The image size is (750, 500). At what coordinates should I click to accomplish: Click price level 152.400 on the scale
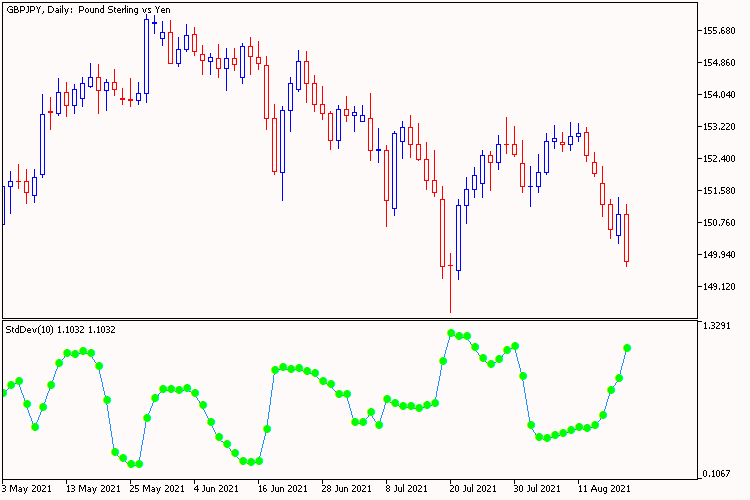click(719, 159)
